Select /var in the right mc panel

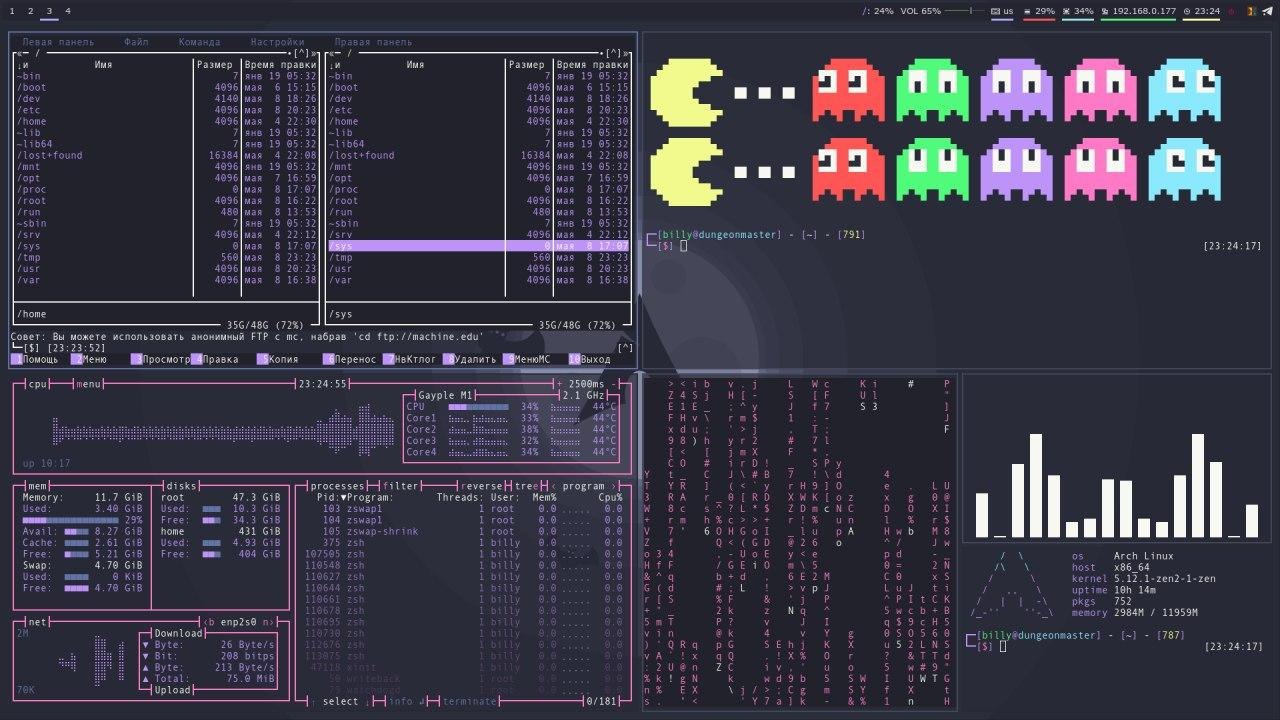(x=479, y=280)
